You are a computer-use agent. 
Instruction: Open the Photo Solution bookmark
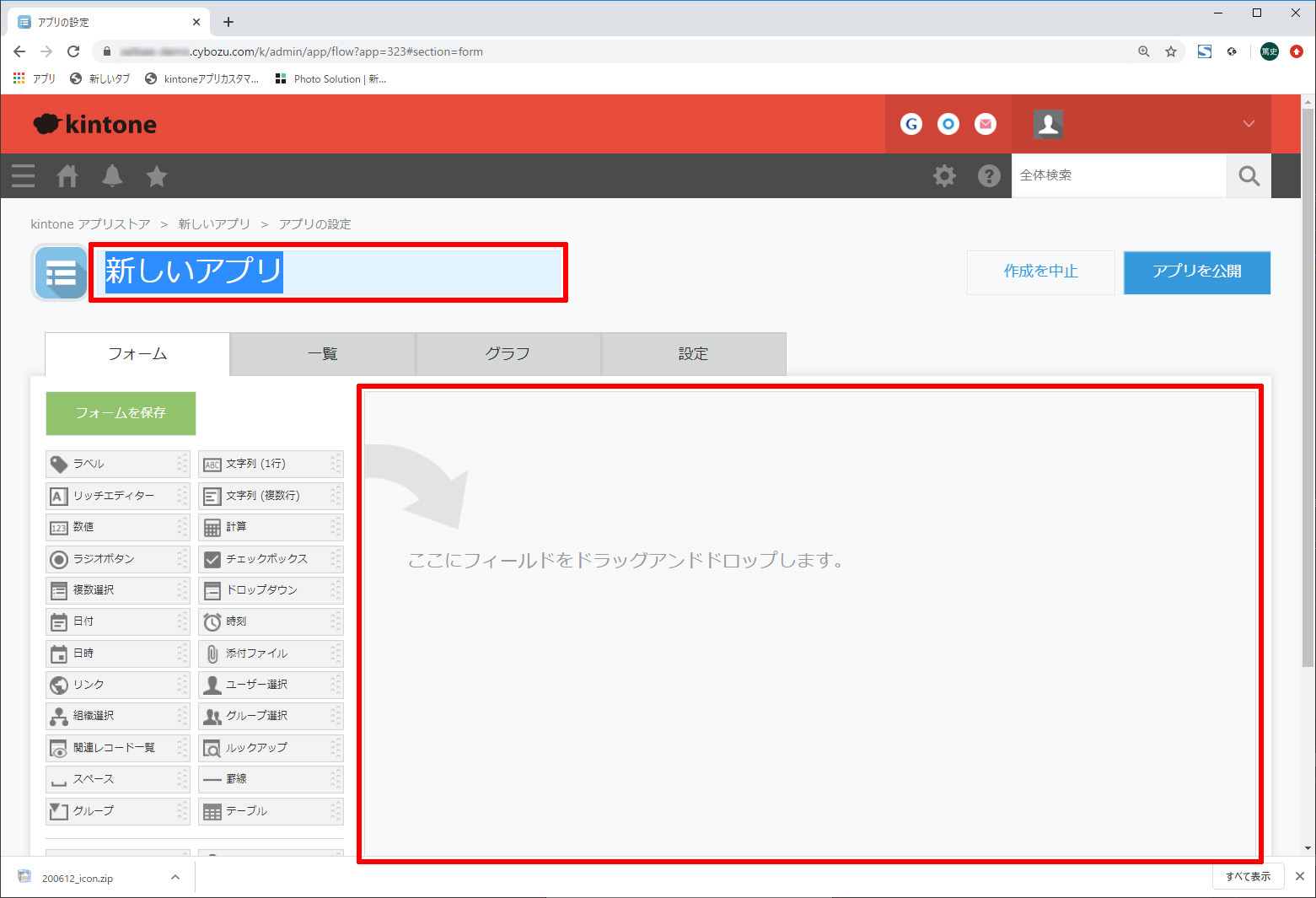tap(330, 78)
